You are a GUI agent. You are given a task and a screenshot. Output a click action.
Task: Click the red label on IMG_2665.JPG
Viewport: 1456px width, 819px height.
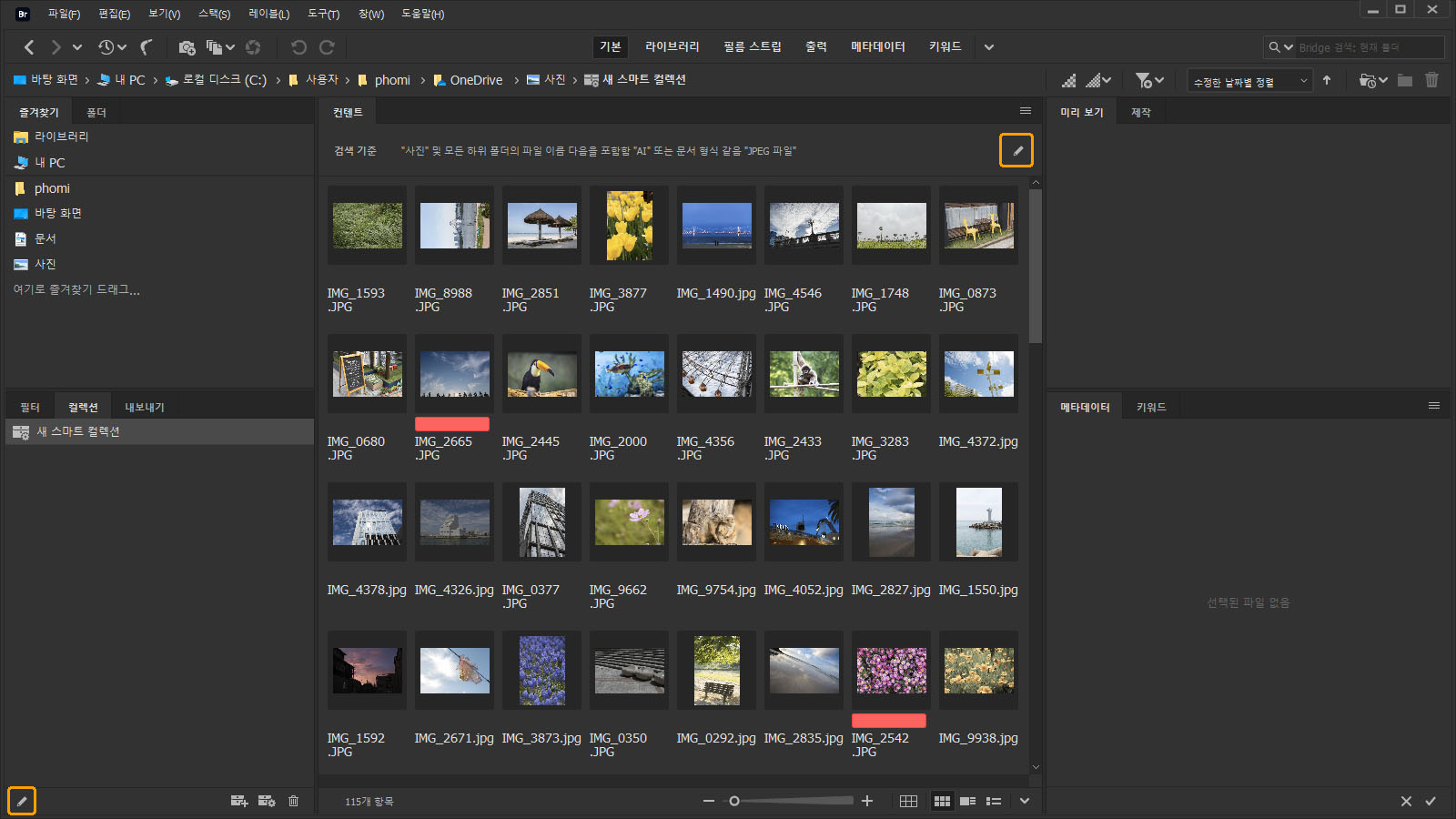(x=452, y=424)
